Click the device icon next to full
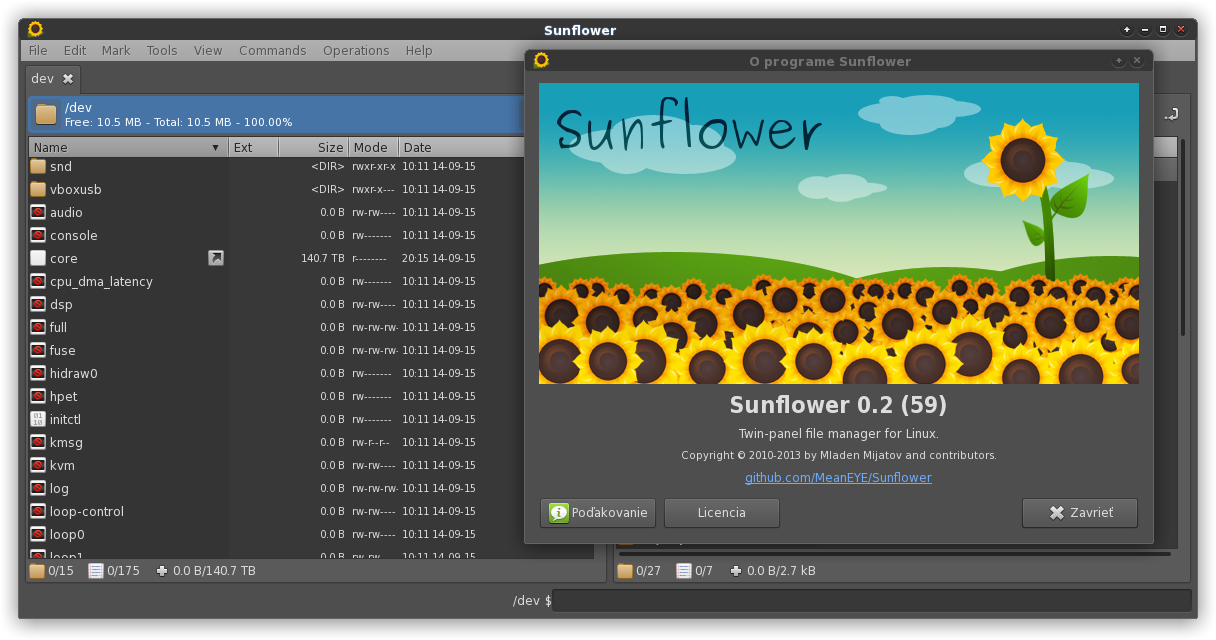This screenshot has height=640, width=1216. pyautogui.click(x=38, y=327)
